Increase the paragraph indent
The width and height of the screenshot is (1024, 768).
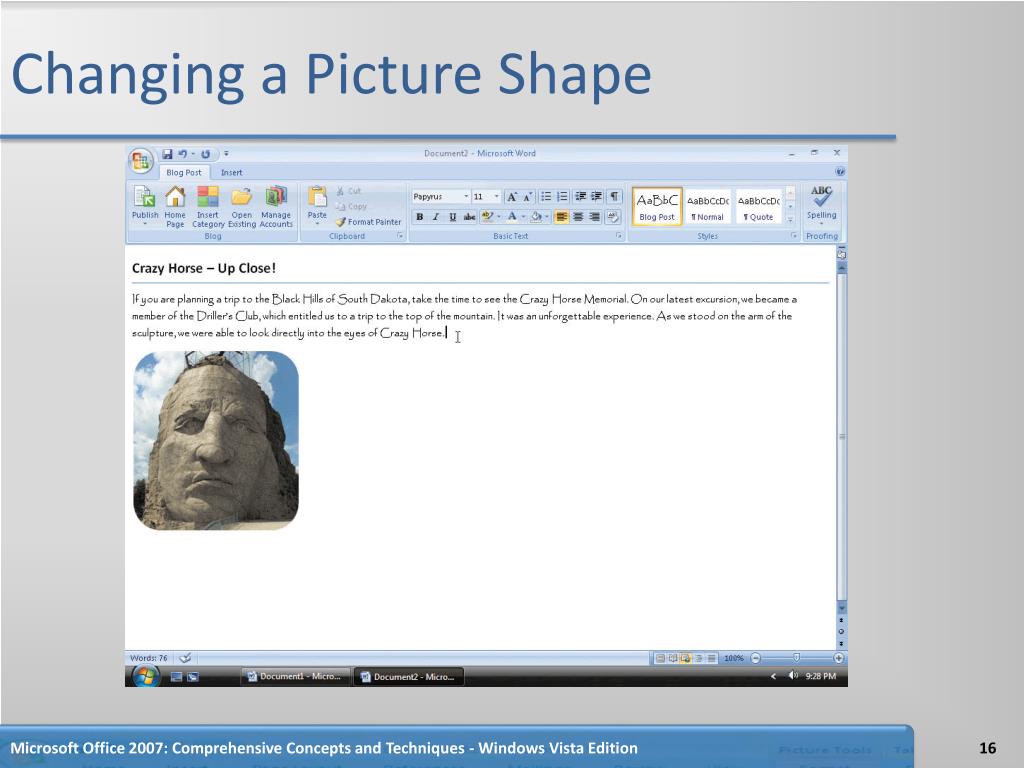[x=597, y=197]
